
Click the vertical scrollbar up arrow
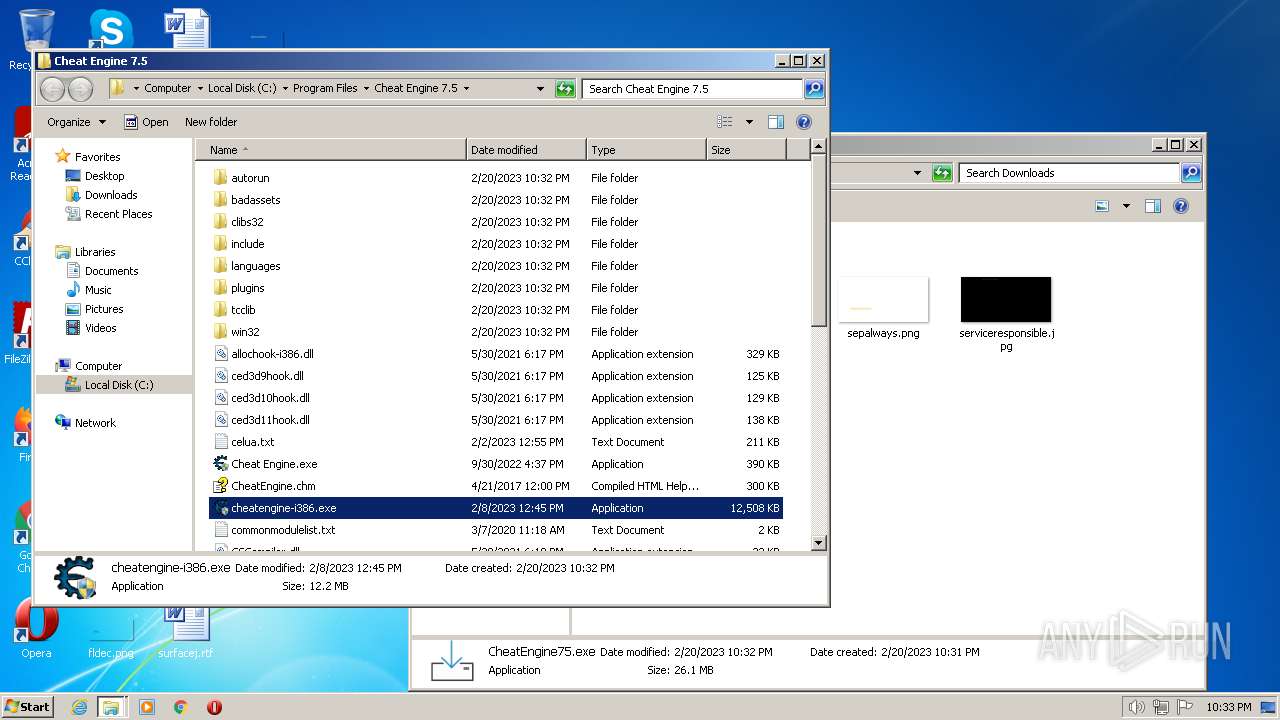click(818, 147)
